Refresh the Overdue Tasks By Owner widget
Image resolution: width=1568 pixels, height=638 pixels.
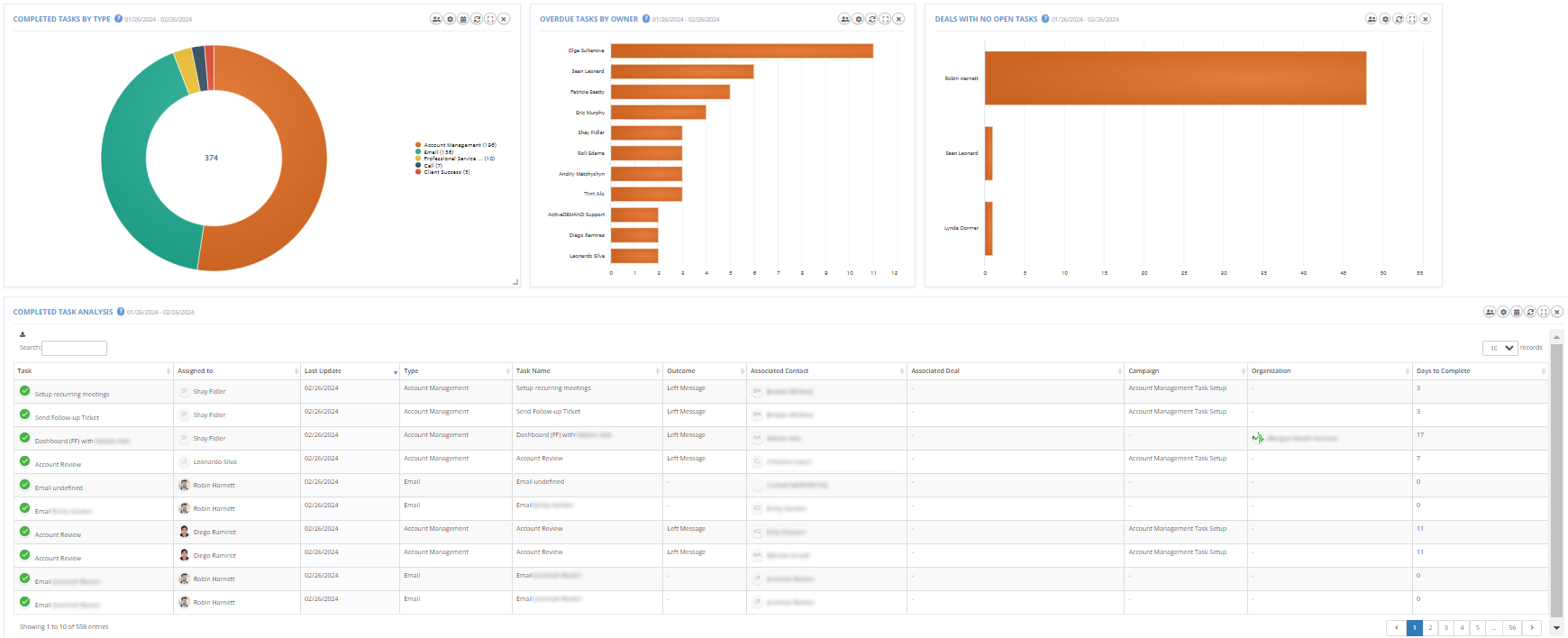871,19
